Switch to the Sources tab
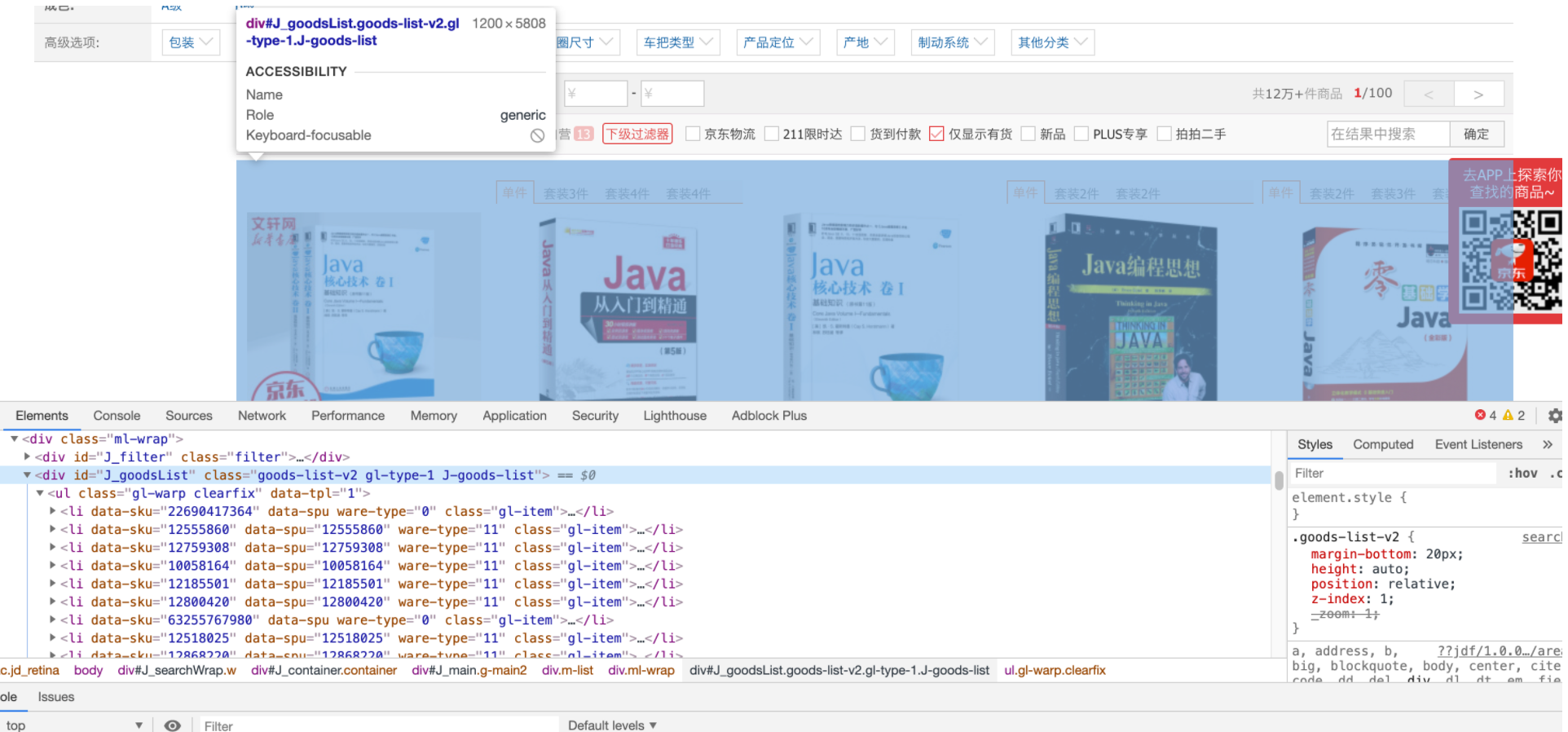The width and height of the screenshot is (1568, 732). (189, 416)
